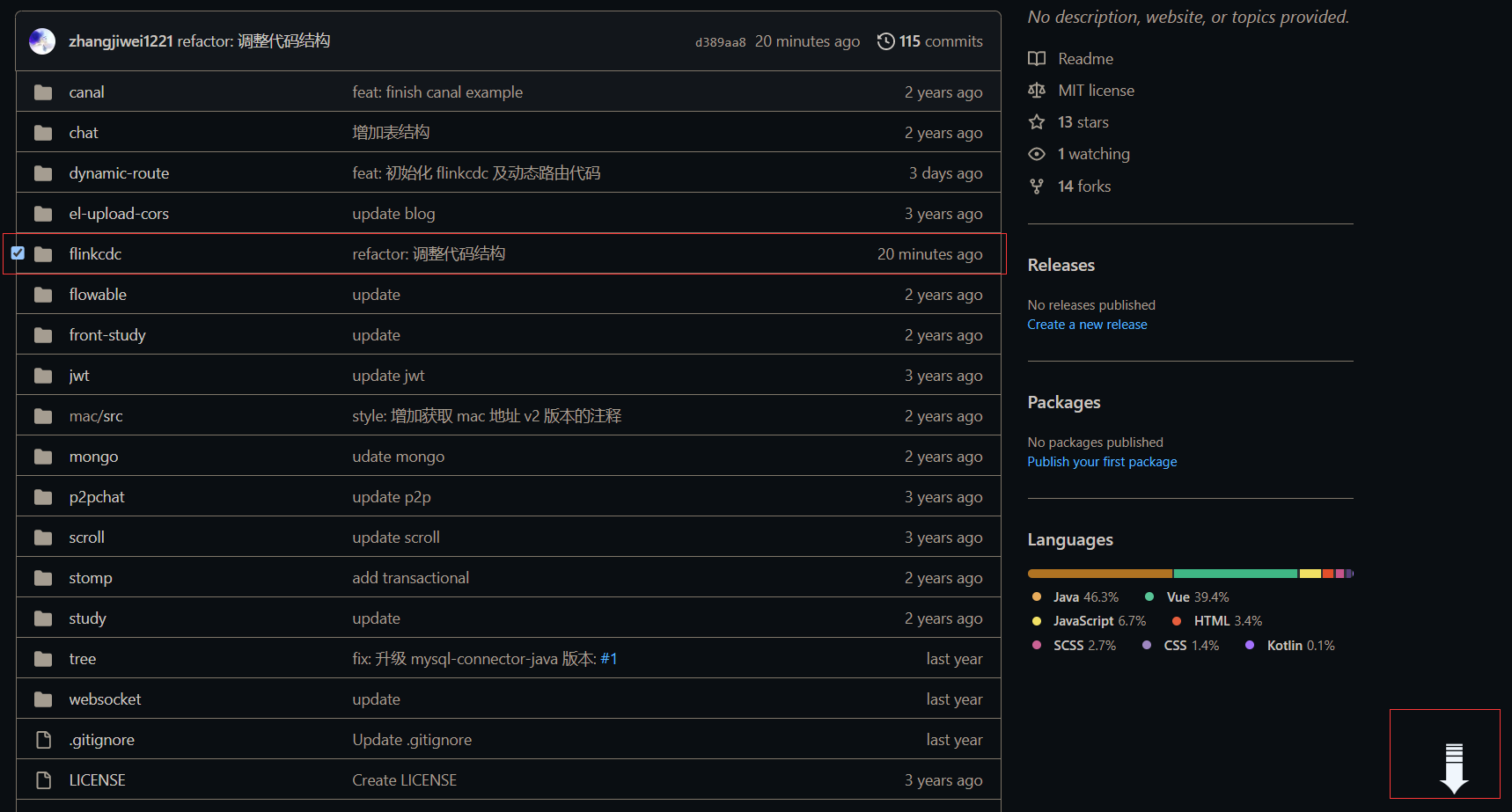Viewport: 1512px width, 812px height.
Task: Click the forks branch icon
Action: [x=1037, y=187]
